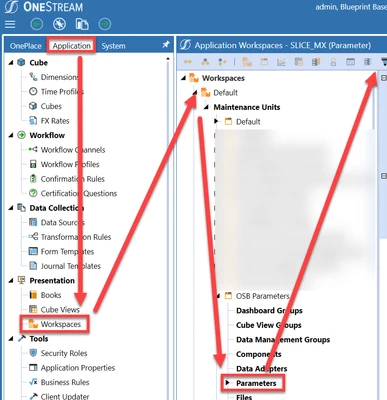387x400 pixels.
Task: Switch to the OnePlace tab
Action: 26,46
